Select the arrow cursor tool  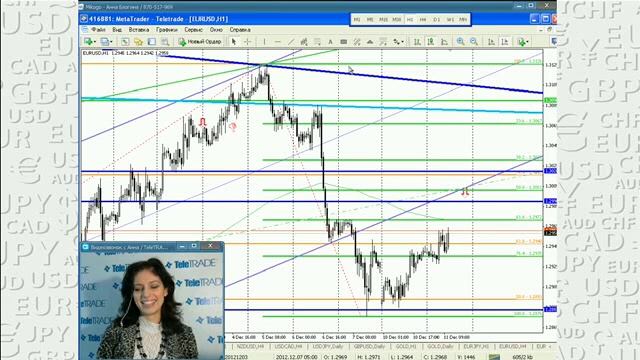[234, 42]
